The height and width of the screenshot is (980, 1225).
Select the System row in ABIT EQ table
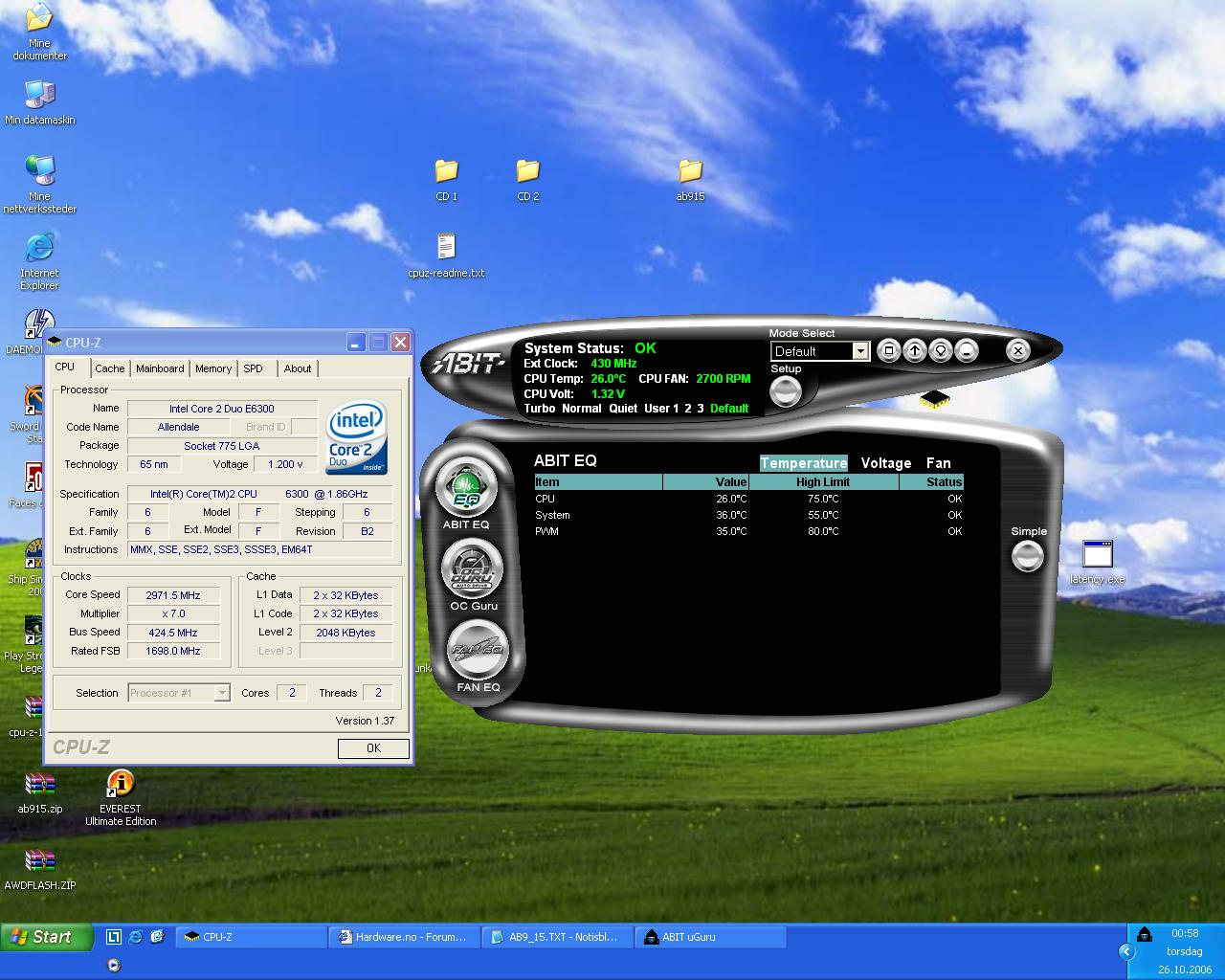coord(748,515)
